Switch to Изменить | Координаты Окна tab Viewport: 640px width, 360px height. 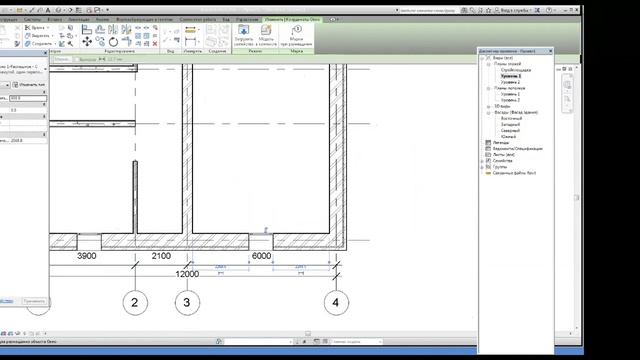[292, 20]
